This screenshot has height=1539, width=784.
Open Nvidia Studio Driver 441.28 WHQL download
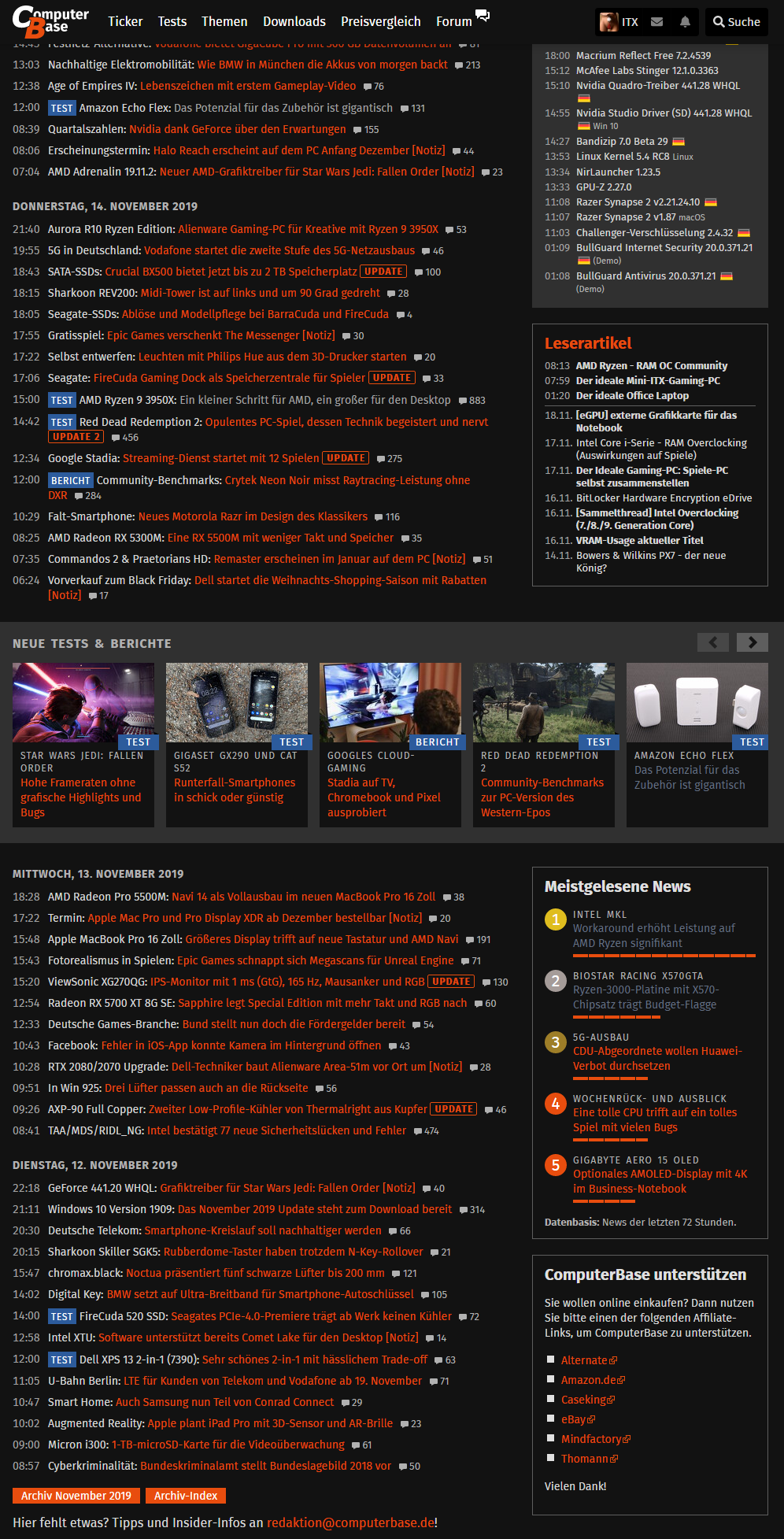[x=664, y=113]
